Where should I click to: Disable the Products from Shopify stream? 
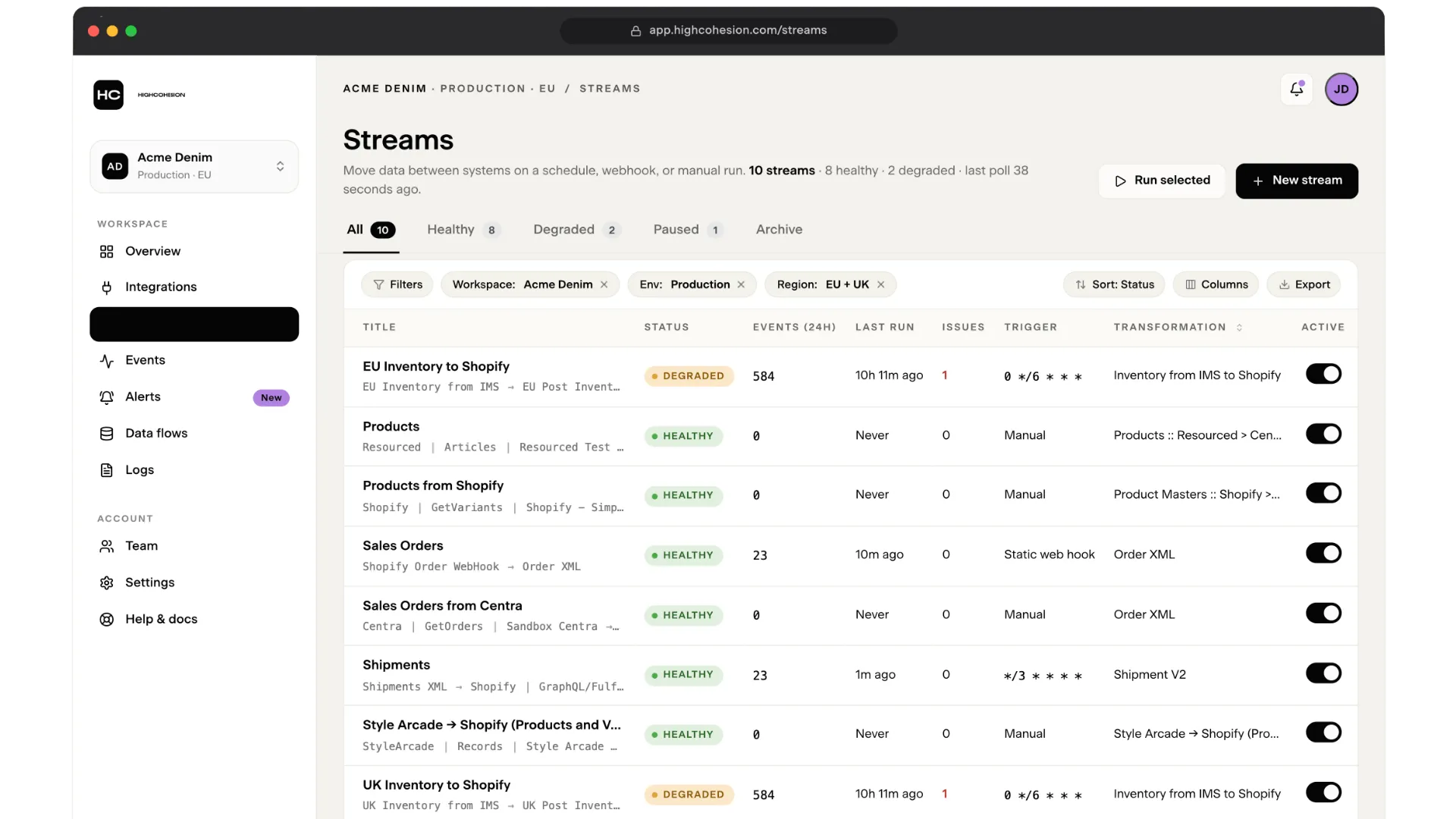1323,494
